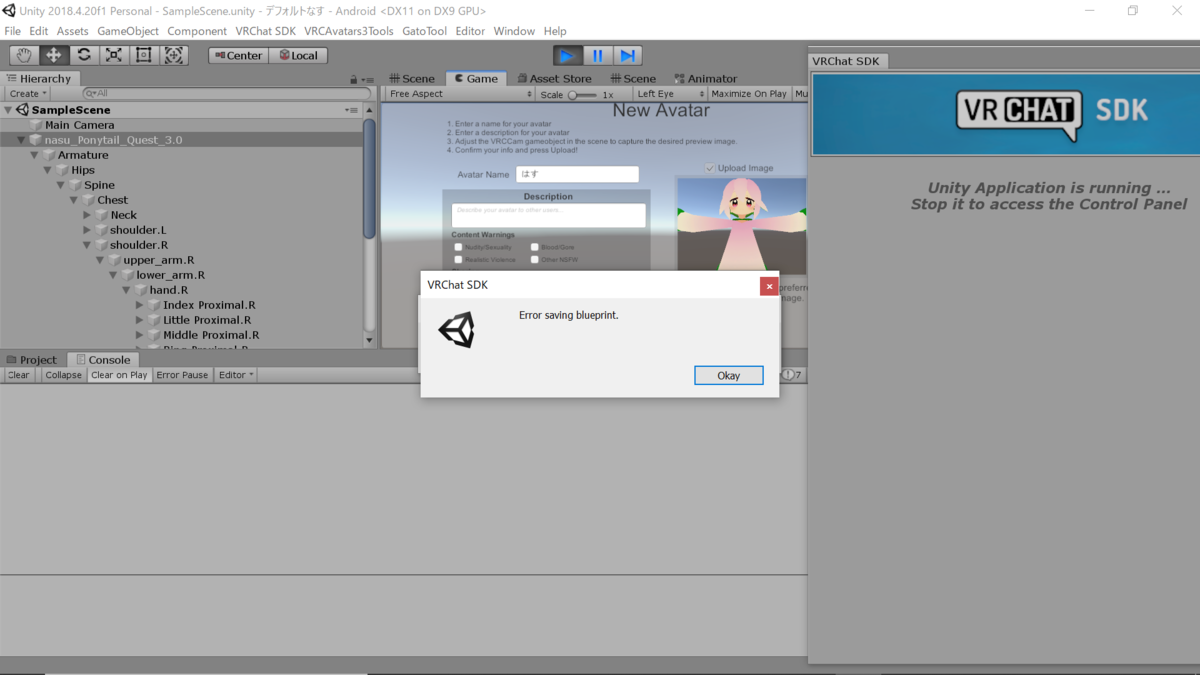Collapse the Armature node
The image size is (1200, 675).
(35, 155)
